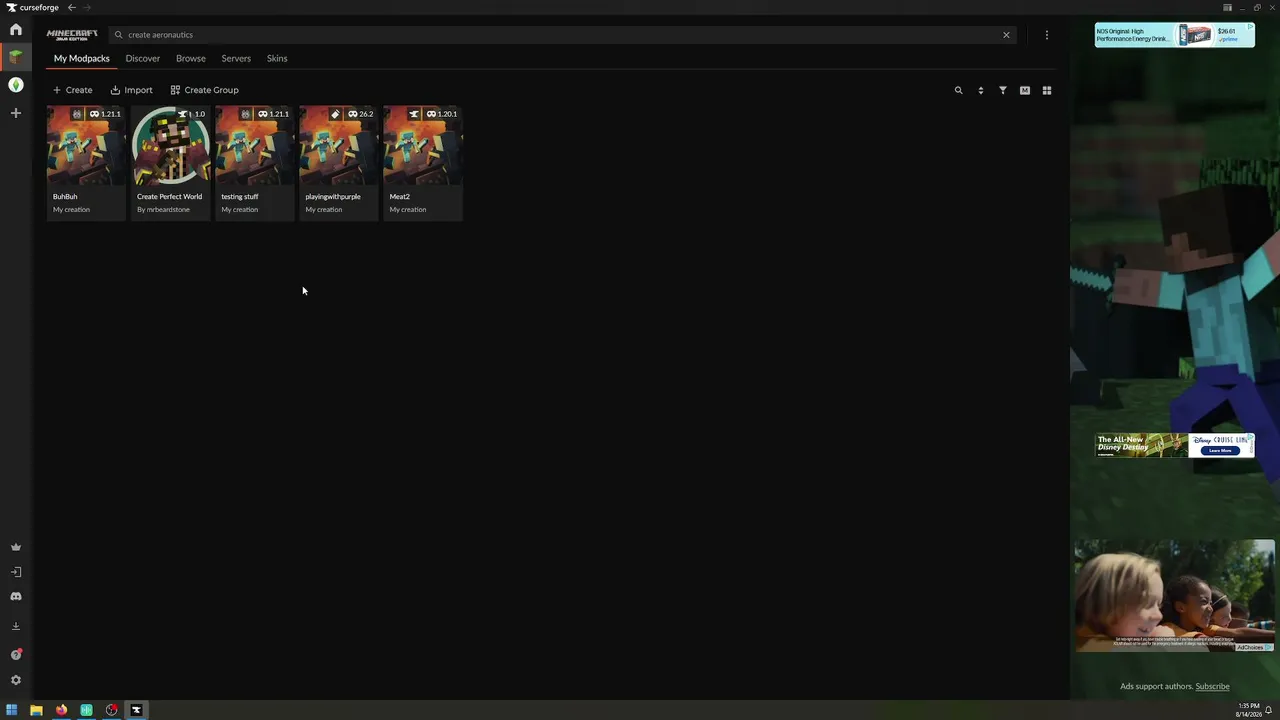Open the help icon with red badge
Screen dimensions: 1280x720
(15, 655)
